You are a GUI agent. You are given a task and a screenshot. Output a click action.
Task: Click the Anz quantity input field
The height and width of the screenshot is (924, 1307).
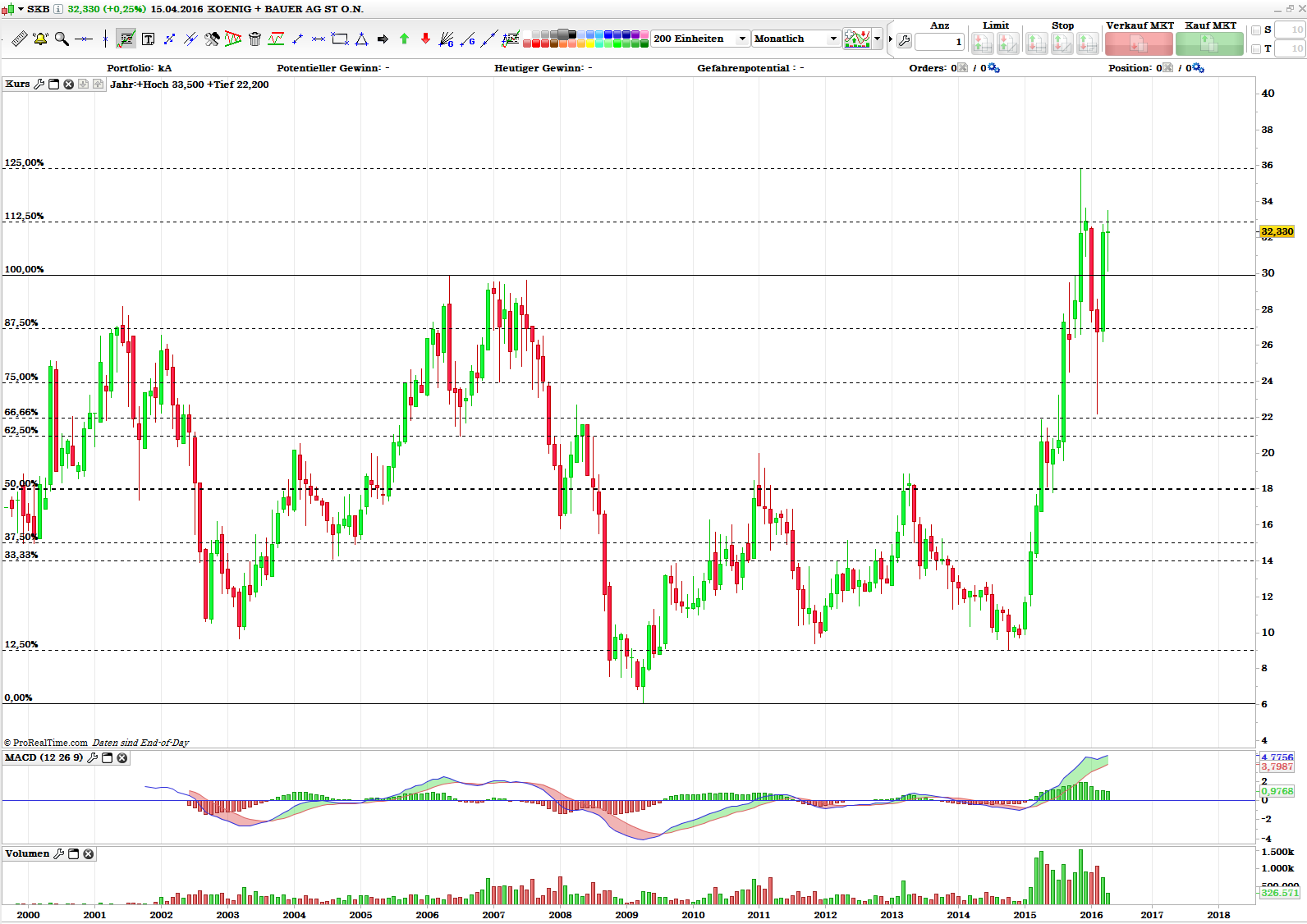[939, 42]
